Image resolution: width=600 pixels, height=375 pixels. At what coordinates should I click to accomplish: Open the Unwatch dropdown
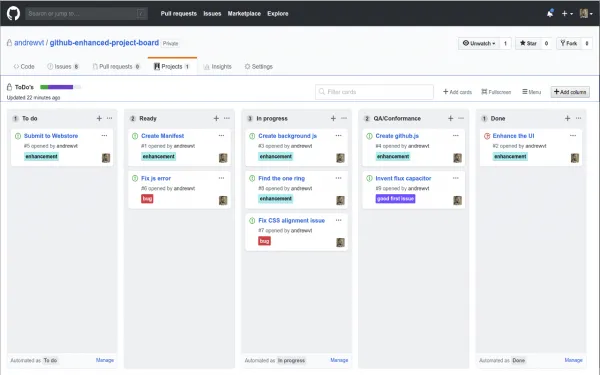pos(479,43)
